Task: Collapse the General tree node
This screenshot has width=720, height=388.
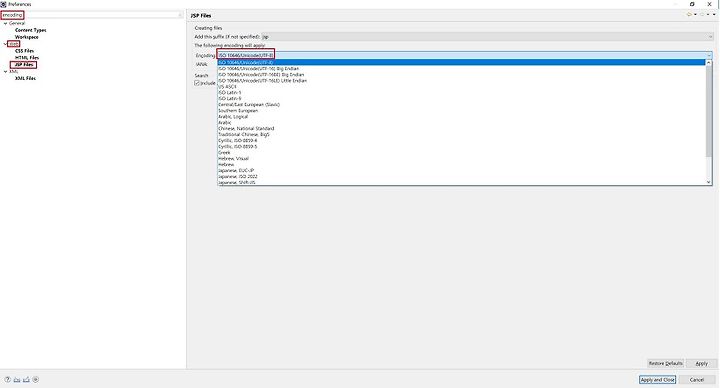Action: click(x=6, y=23)
